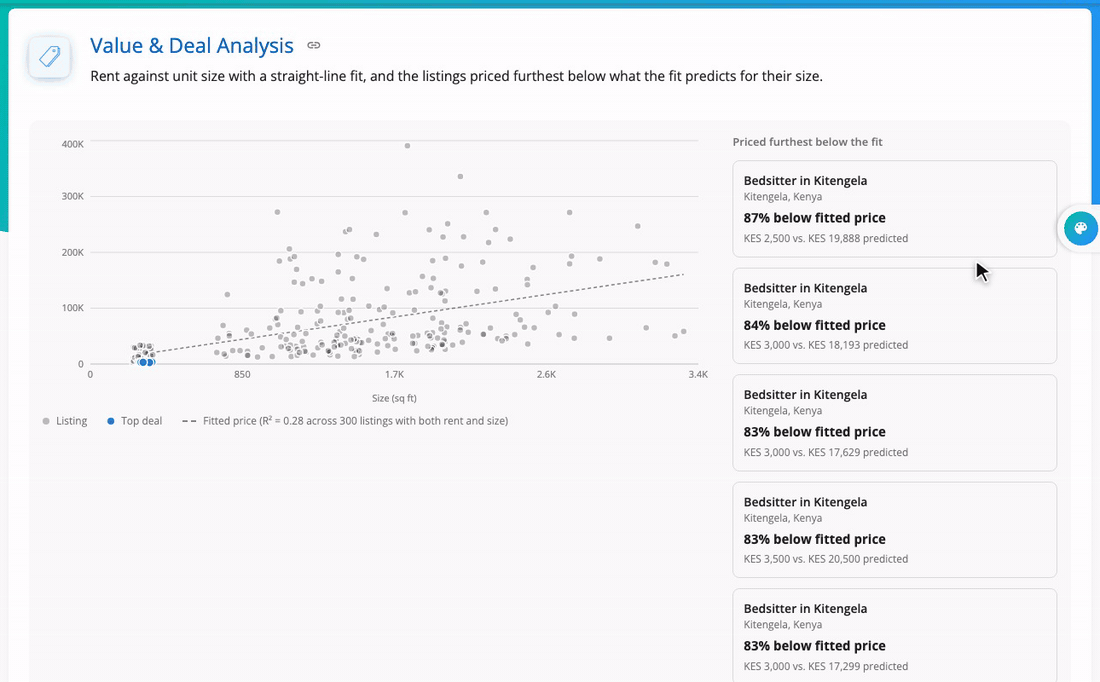This screenshot has height=682, width=1100.
Task: Click the rightmost scatter point near 3.4K
Action: [x=683, y=332]
